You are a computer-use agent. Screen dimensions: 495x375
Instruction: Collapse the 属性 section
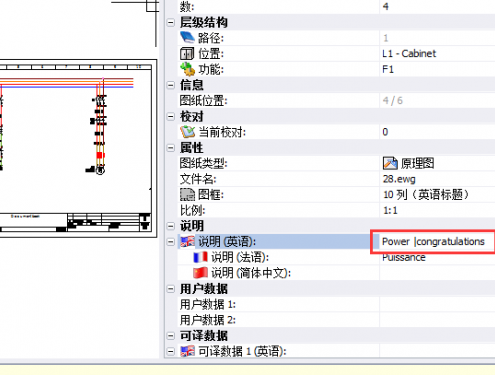point(171,148)
